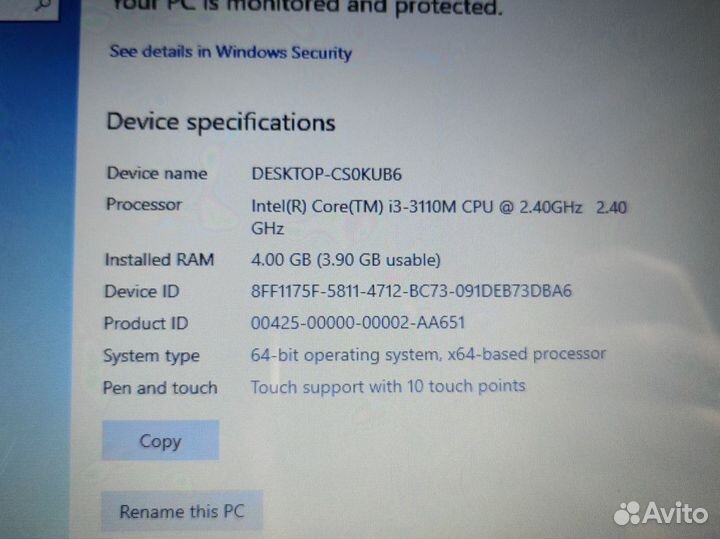Select the DESKTOP-CS0KUB6 device name value

click(x=326, y=174)
